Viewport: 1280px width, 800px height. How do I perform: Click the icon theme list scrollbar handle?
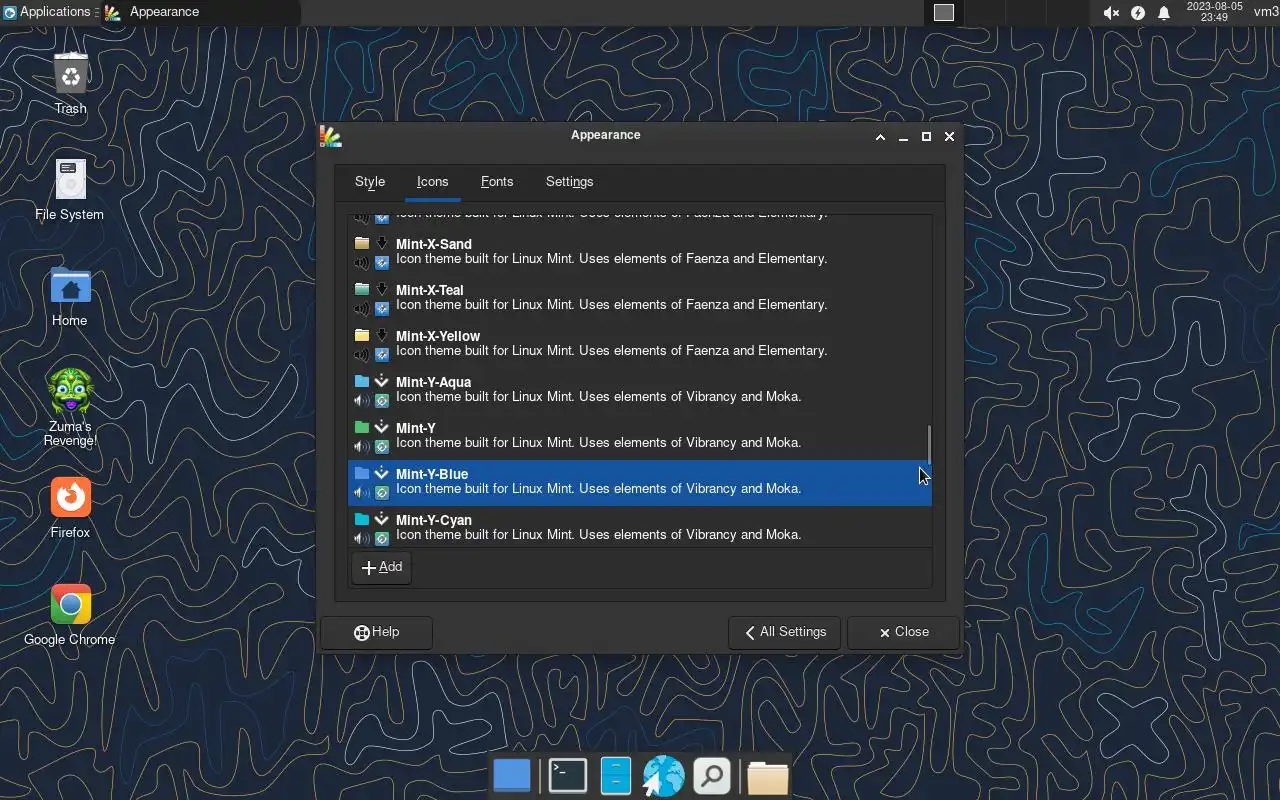pos(929,444)
